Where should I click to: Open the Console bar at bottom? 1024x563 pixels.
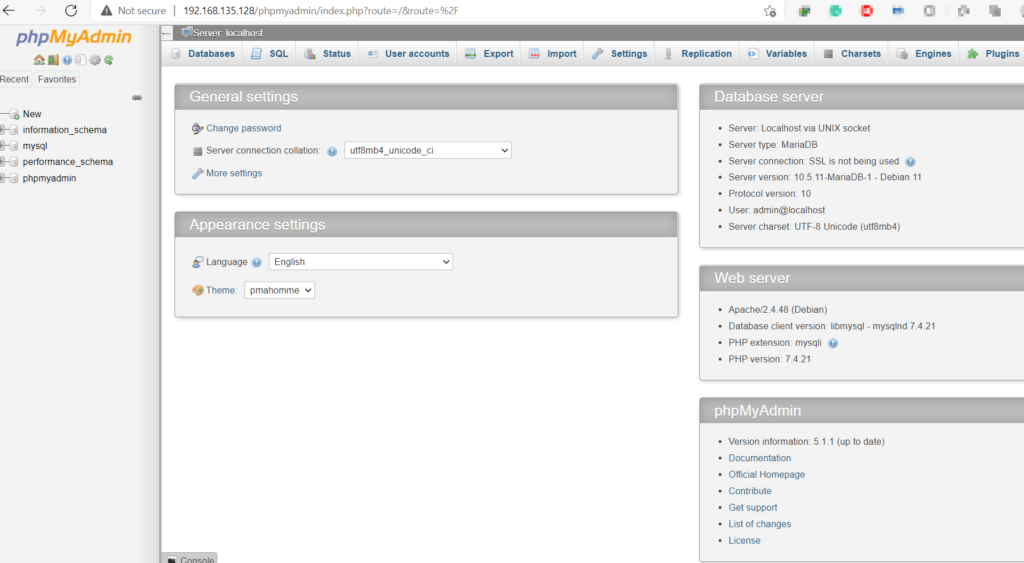(190, 558)
